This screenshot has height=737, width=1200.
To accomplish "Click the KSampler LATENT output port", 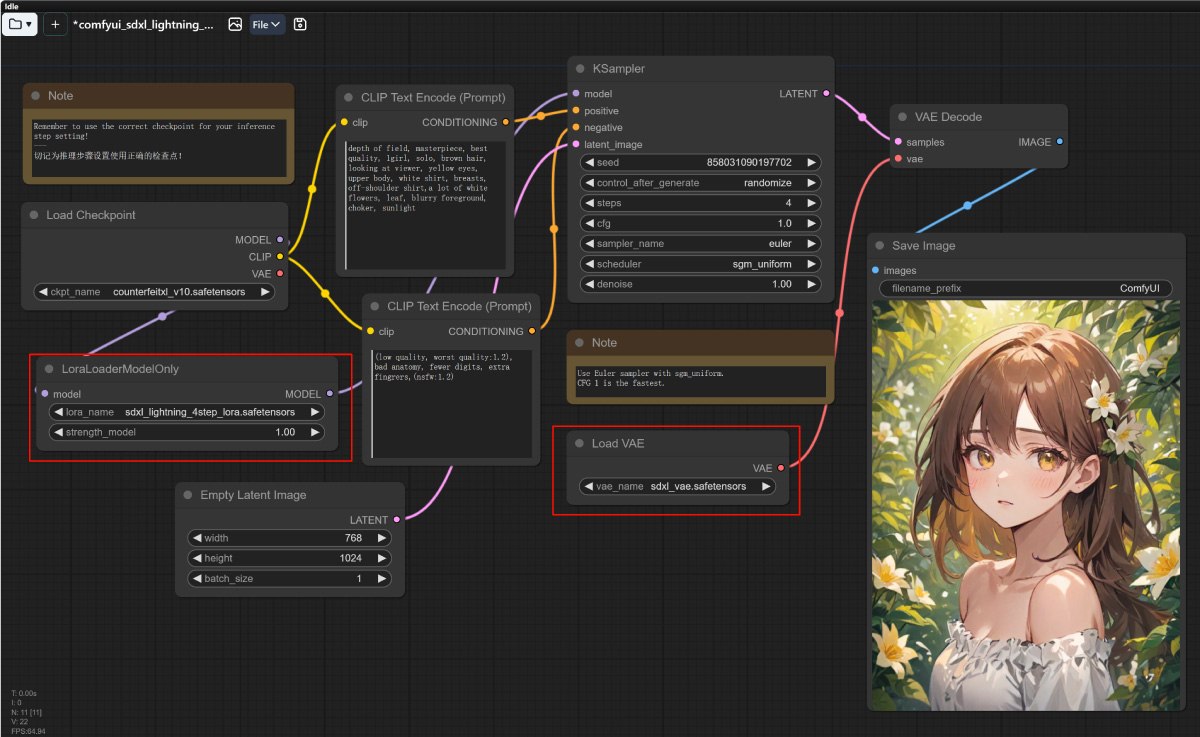I will (x=826, y=94).
